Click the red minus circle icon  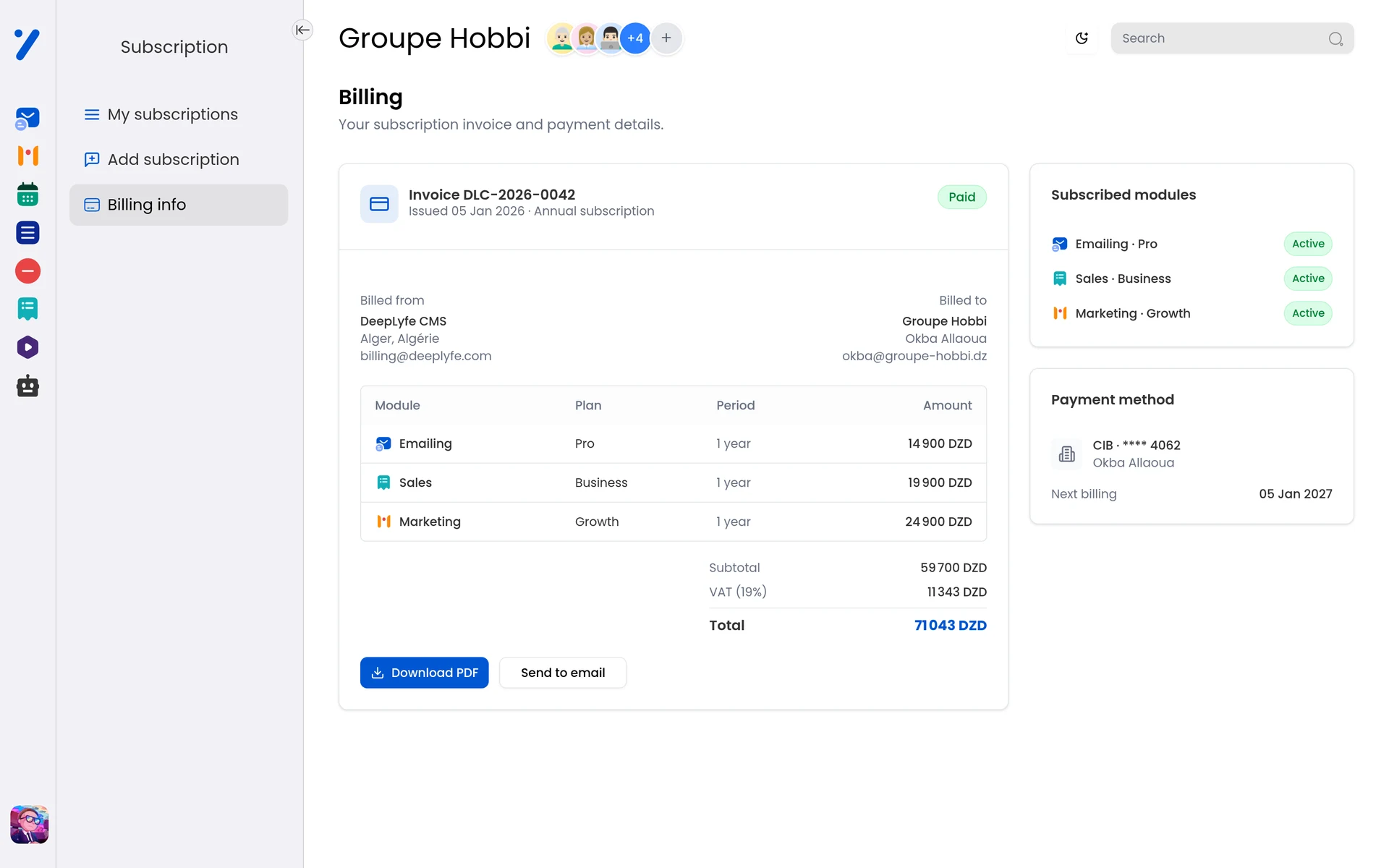[27, 271]
